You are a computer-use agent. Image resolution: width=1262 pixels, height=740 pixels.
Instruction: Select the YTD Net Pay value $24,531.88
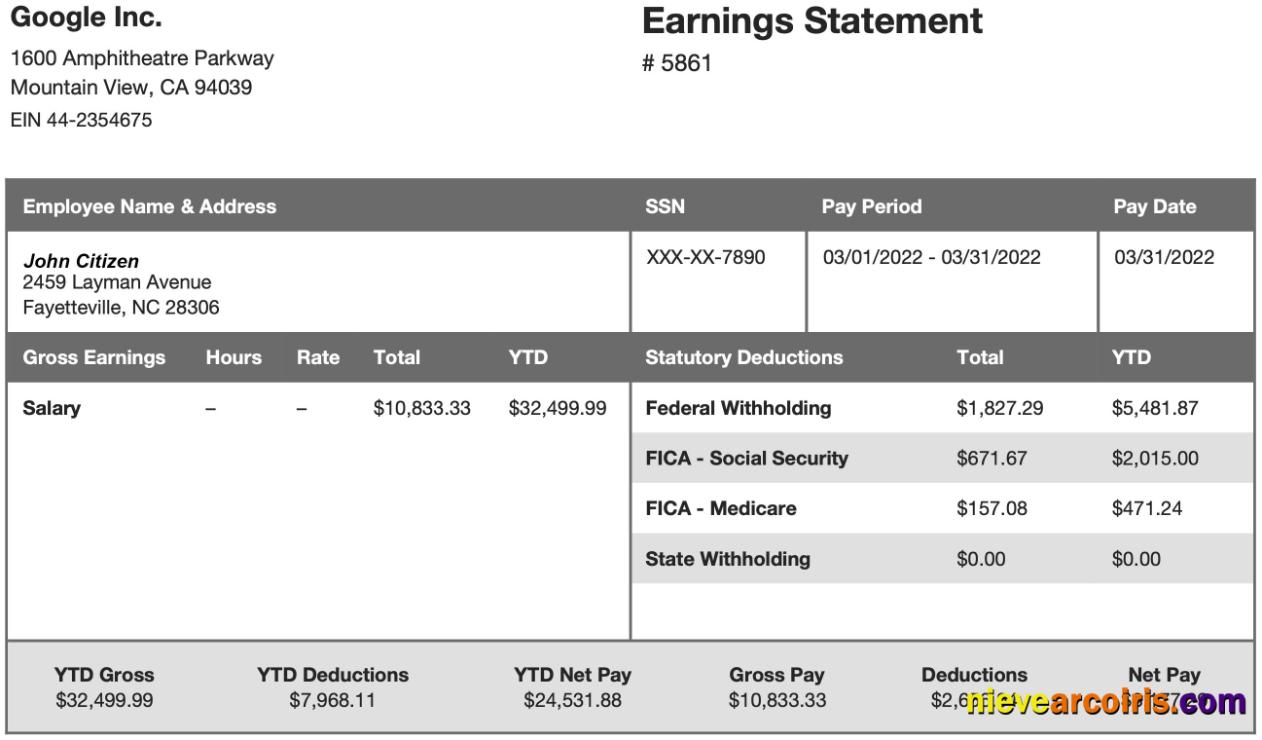point(572,700)
